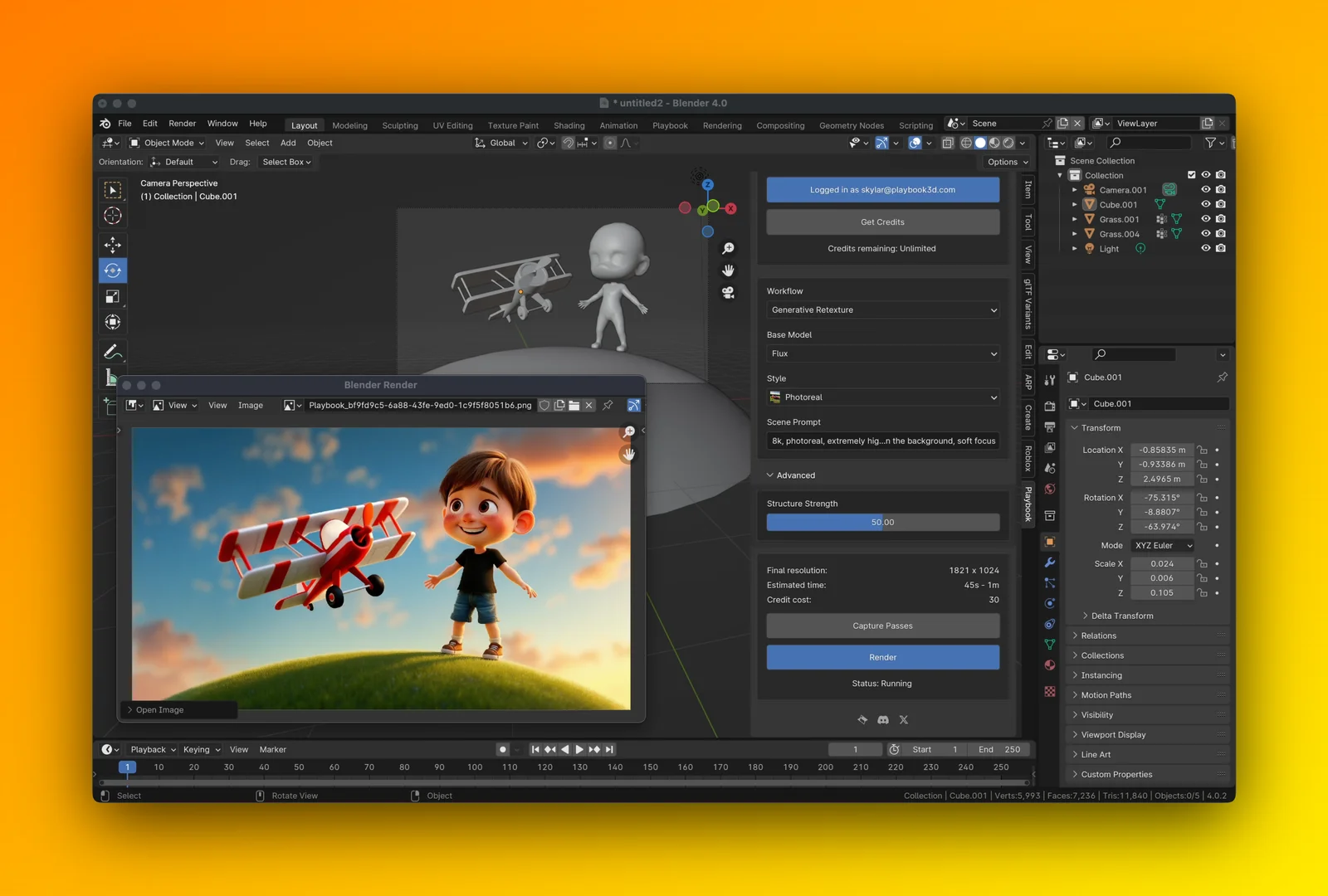1328x896 pixels.
Task: Open the Style Photoreal dropdown
Action: (x=882, y=397)
